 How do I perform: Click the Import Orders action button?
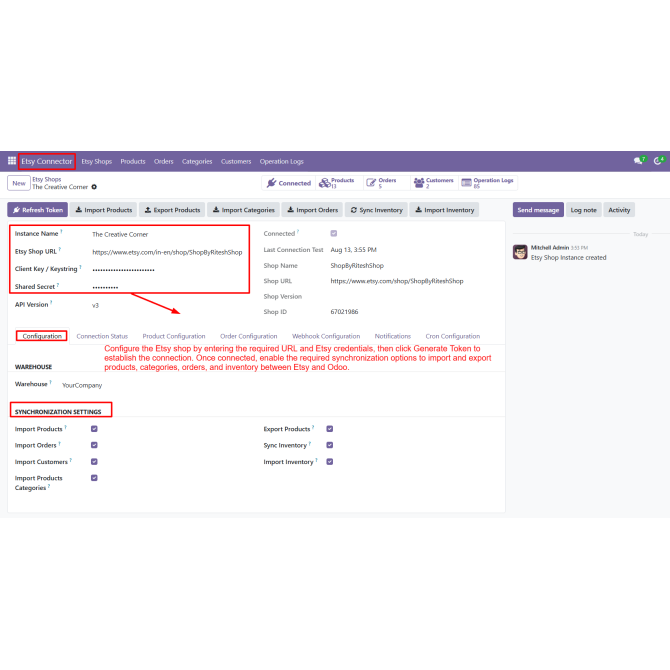click(312, 210)
